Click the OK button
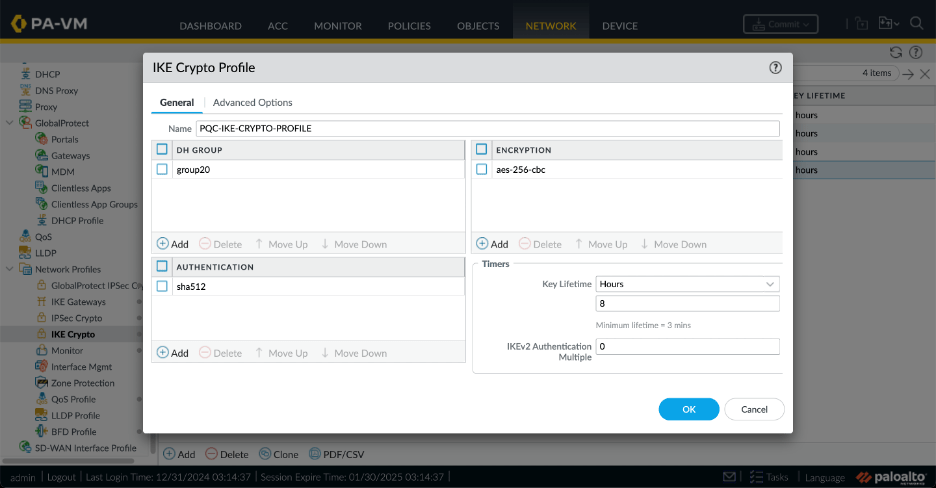Image resolution: width=936 pixels, height=488 pixels. coord(688,409)
